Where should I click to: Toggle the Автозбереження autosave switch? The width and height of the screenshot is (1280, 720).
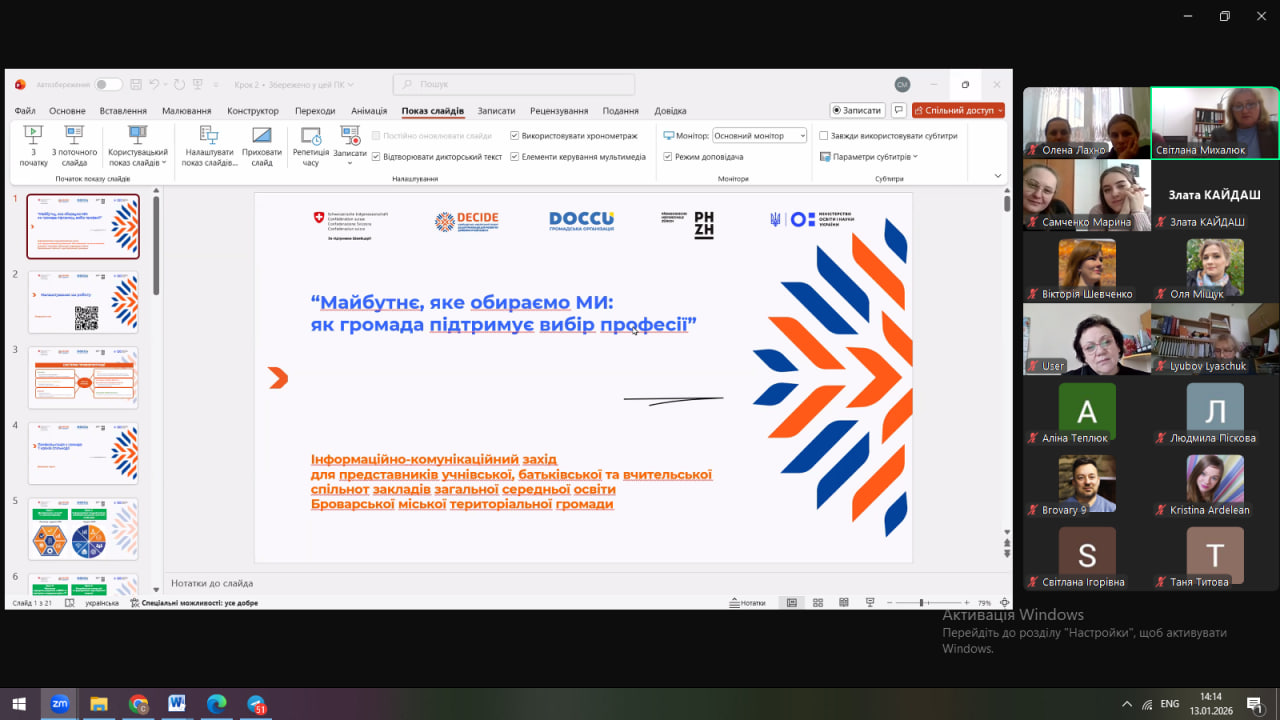click(x=109, y=85)
